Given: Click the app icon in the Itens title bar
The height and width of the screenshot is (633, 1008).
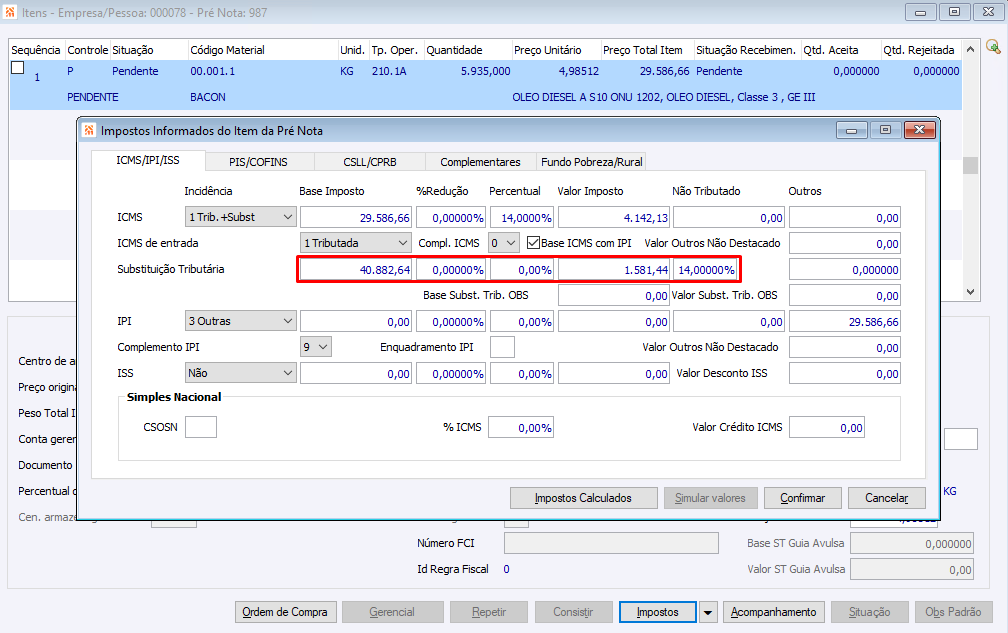Looking at the screenshot, I should [12, 11].
